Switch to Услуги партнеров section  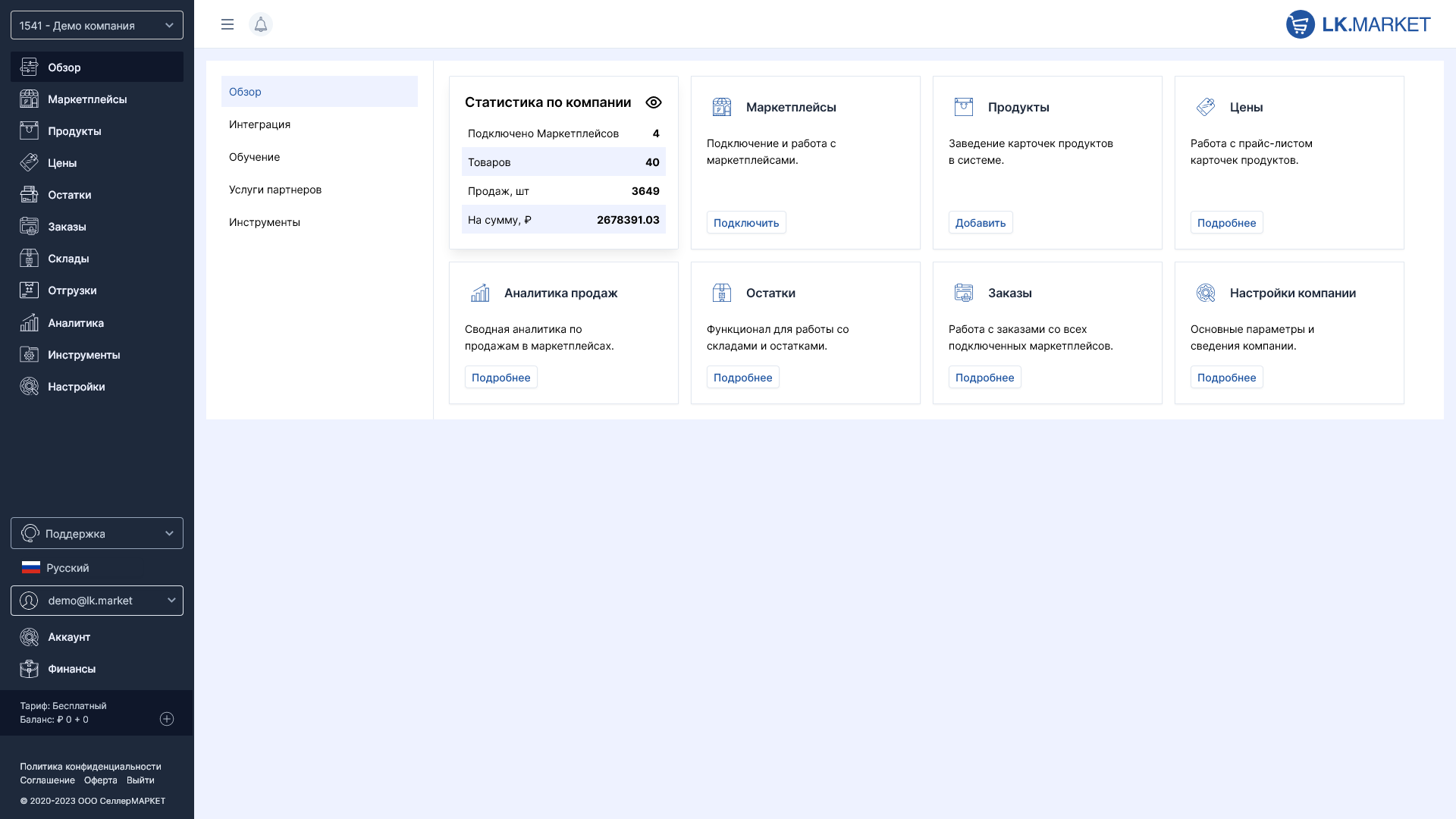coord(275,190)
